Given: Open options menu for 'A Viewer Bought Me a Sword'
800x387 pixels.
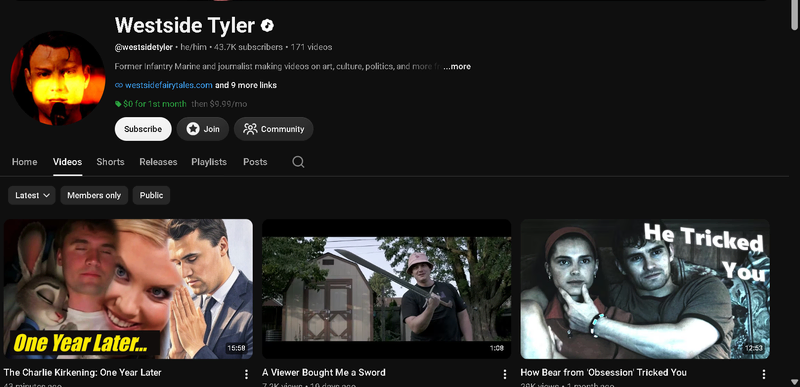Looking at the screenshot, I should pyautogui.click(x=505, y=375).
